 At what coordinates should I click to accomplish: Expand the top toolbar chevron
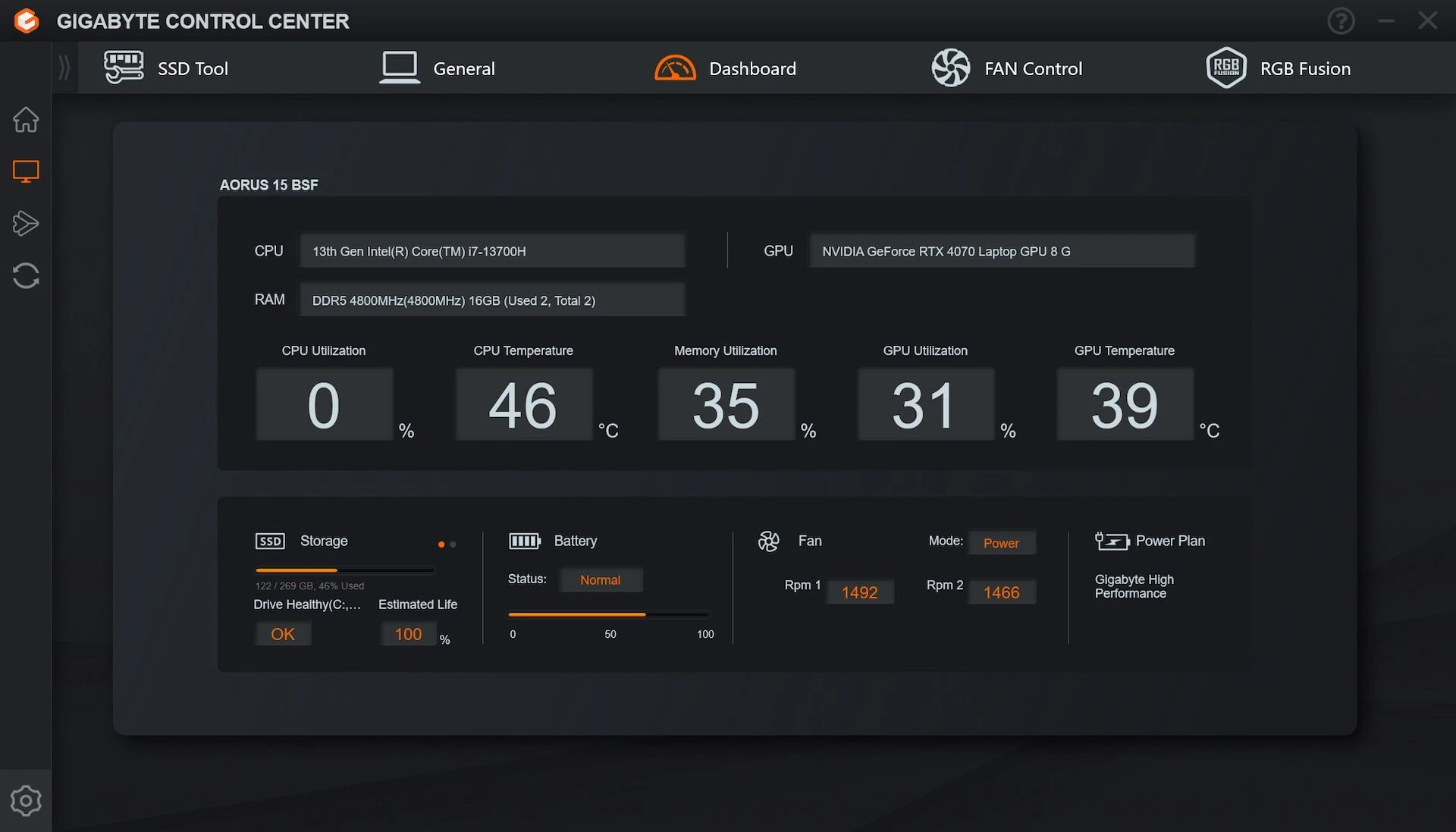[64, 68]
